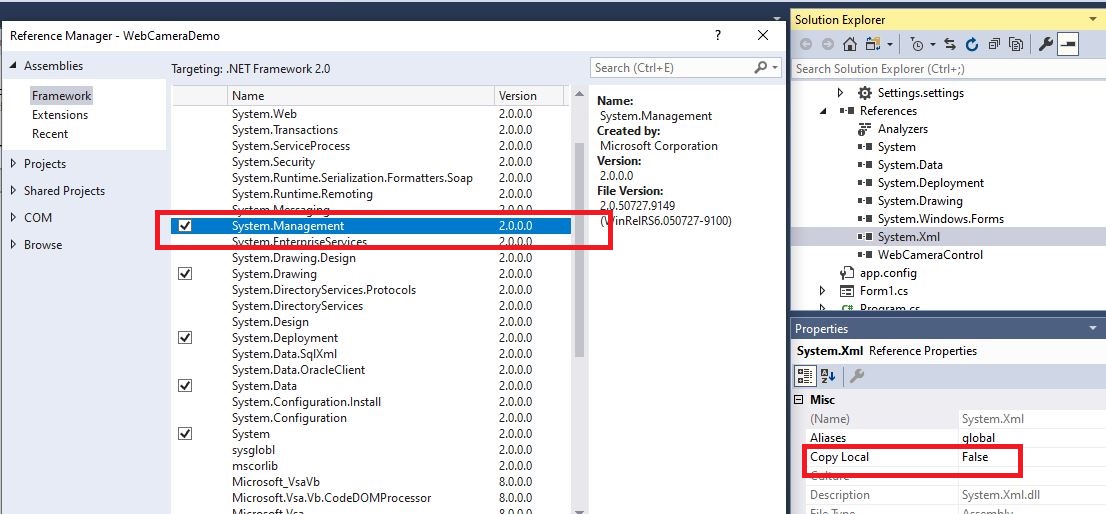The height and width of the screenshot is (514, 1106).
Task: Click the Copy Local False value
Action: point(975,457)
